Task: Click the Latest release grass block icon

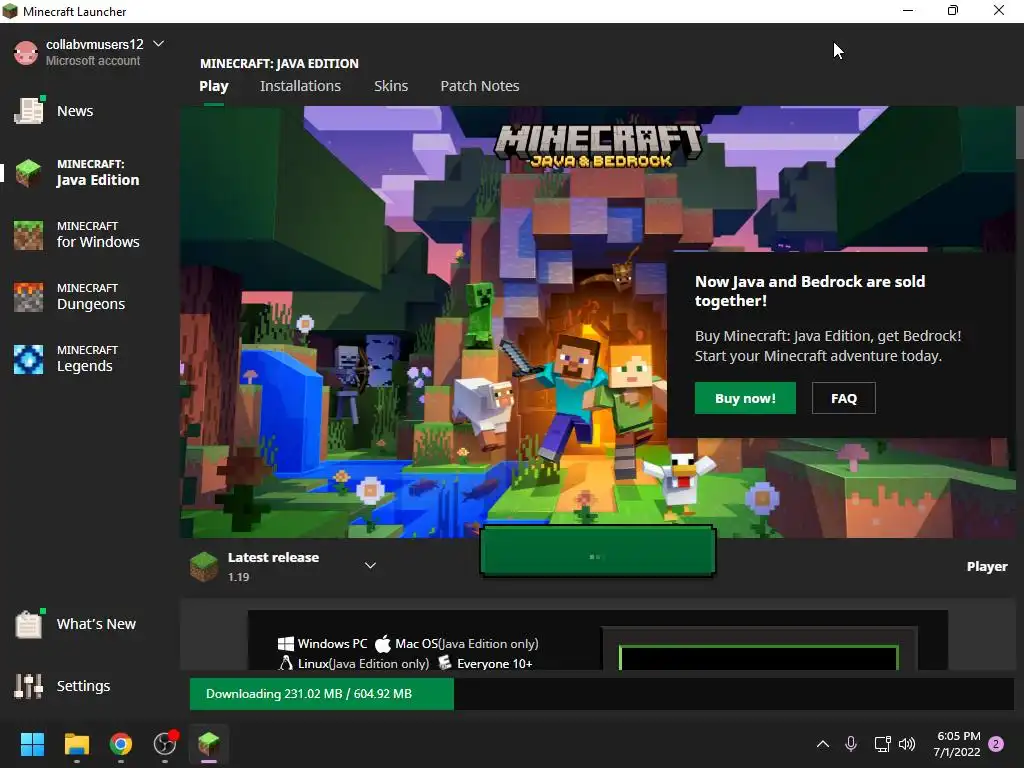Action: (x=204, y=566)
